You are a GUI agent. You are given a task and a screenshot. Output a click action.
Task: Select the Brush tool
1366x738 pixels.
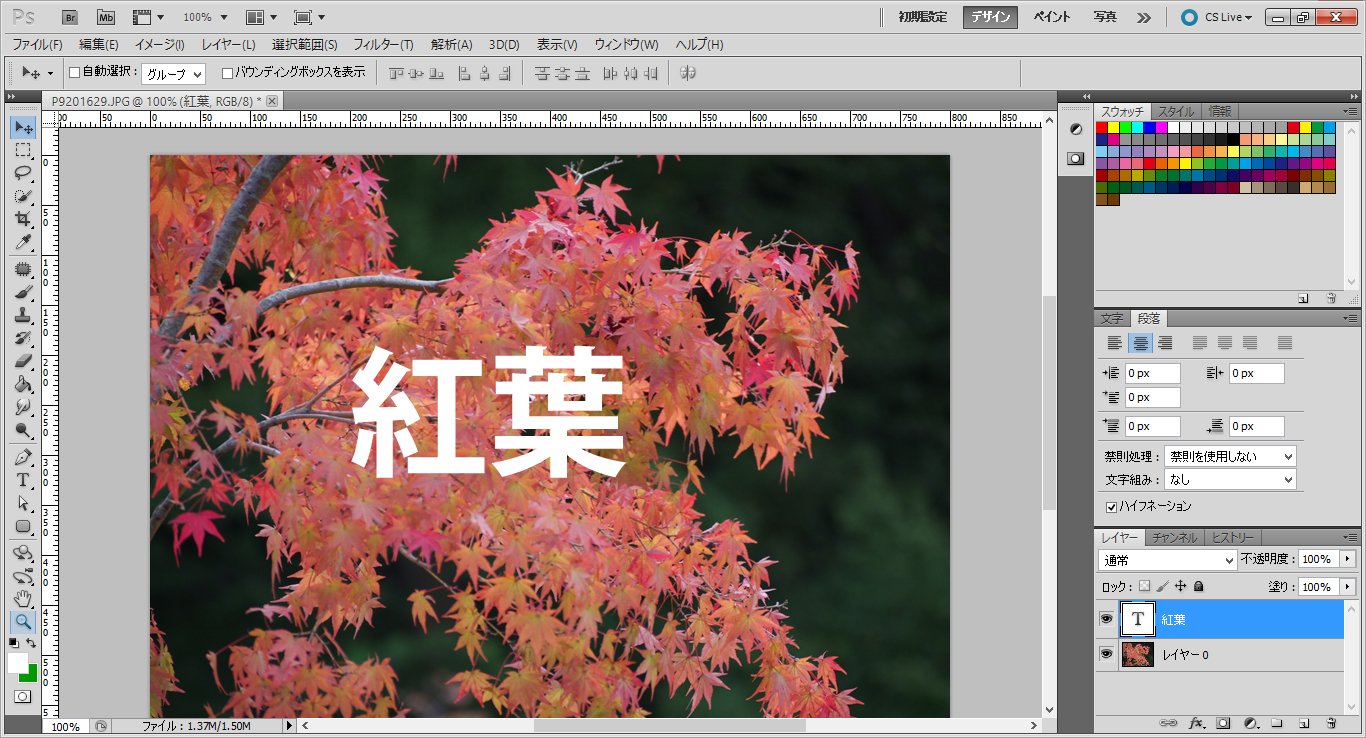tap(23, 293)
